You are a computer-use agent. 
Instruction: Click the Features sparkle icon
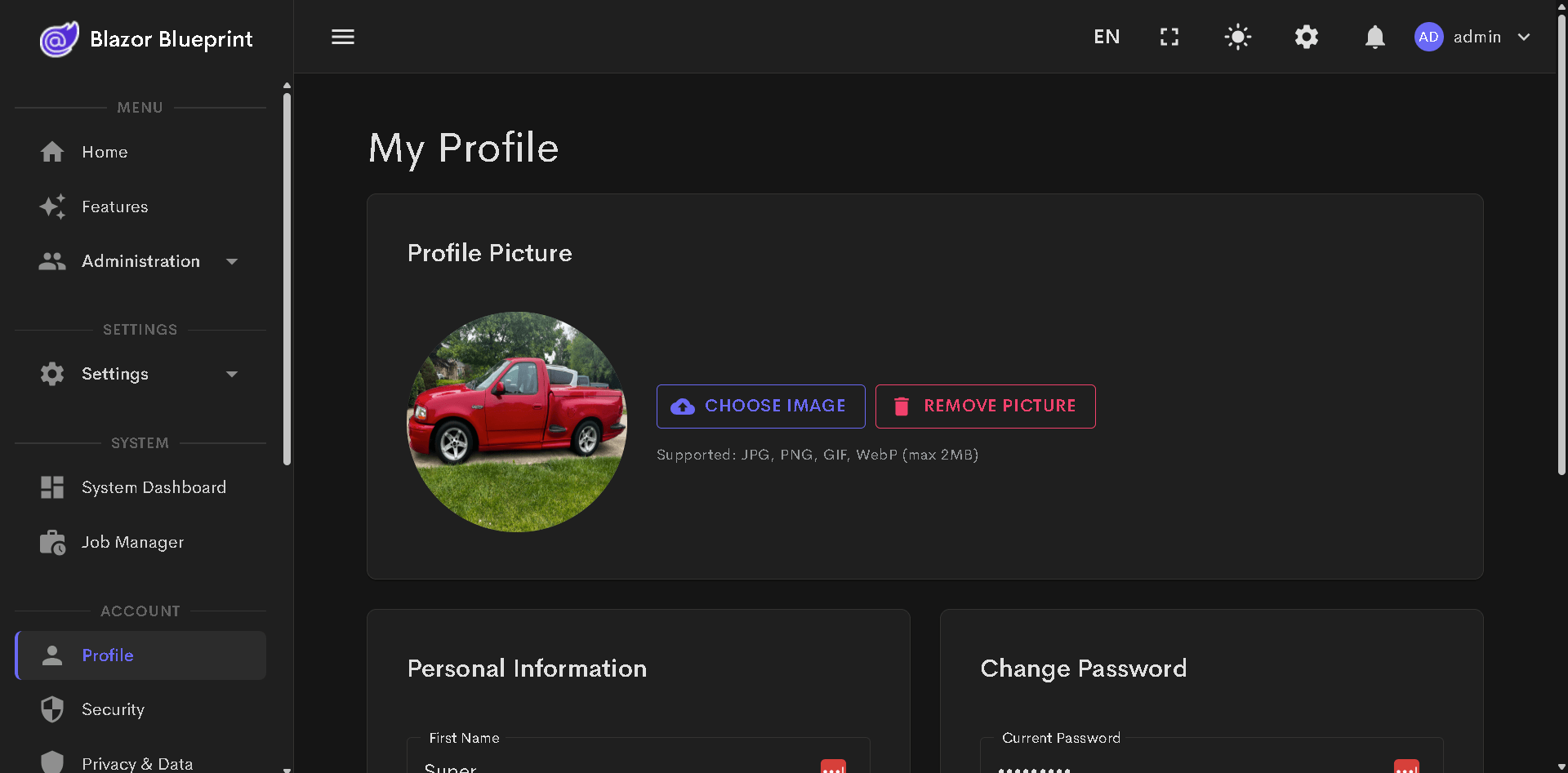[x=52, y=207]
